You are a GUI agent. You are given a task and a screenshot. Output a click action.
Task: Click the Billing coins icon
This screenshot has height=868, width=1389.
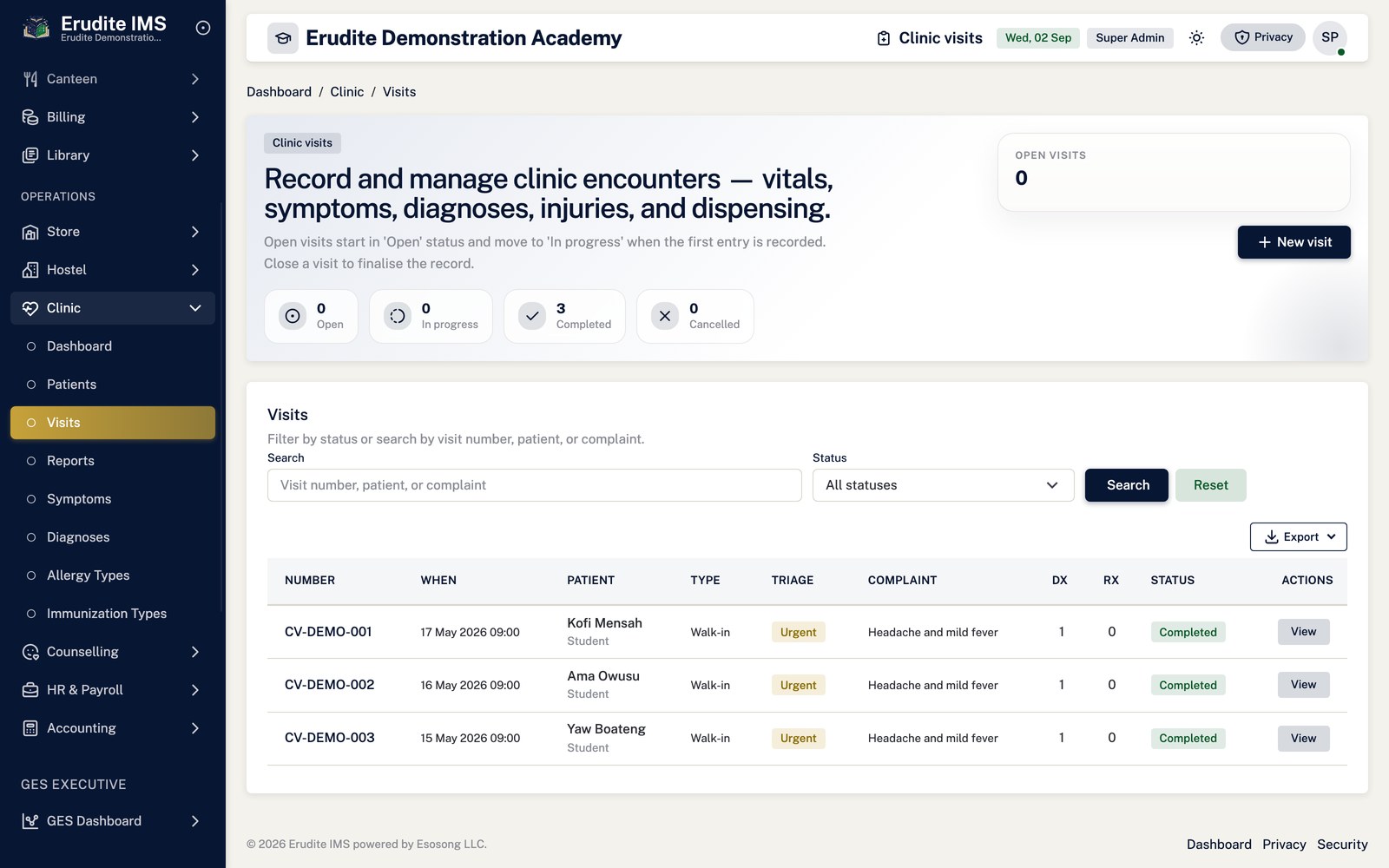[30, 117]
